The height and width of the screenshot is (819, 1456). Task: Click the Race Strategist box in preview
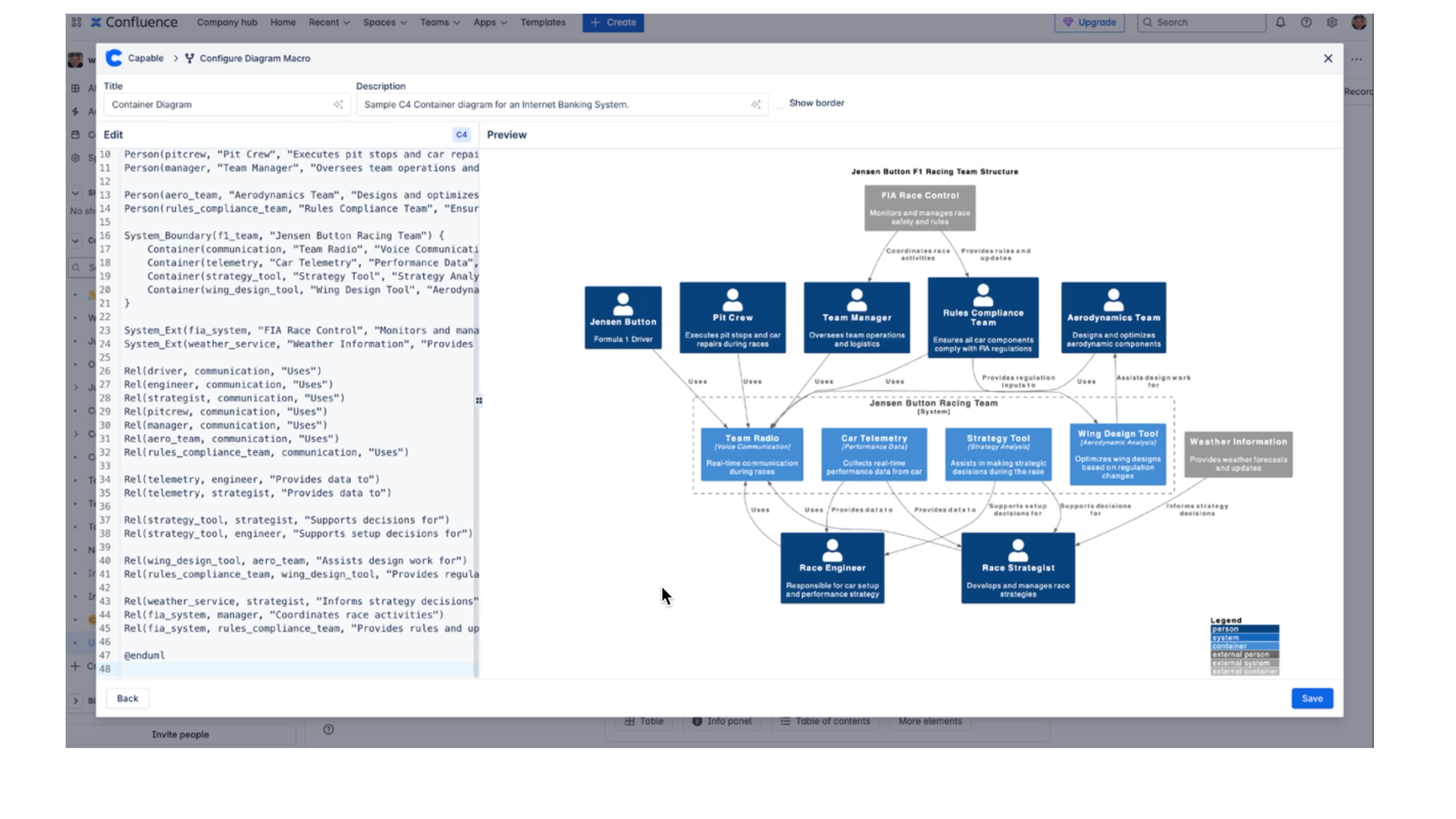(x=1017, y=568)
